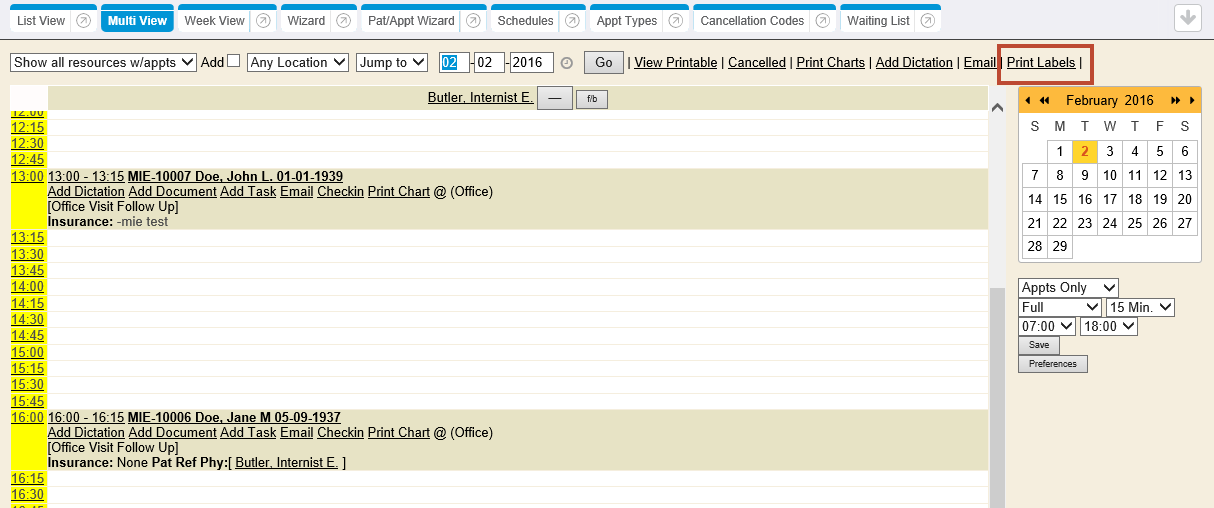Tick the Add checkbox
This screenshot has height=508, width=1214.
pyautogui.click(x=234, y=61)
